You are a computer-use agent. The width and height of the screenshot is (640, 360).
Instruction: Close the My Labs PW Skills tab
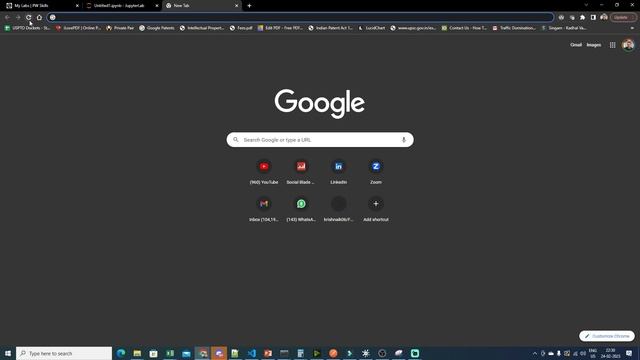(77, 6)
